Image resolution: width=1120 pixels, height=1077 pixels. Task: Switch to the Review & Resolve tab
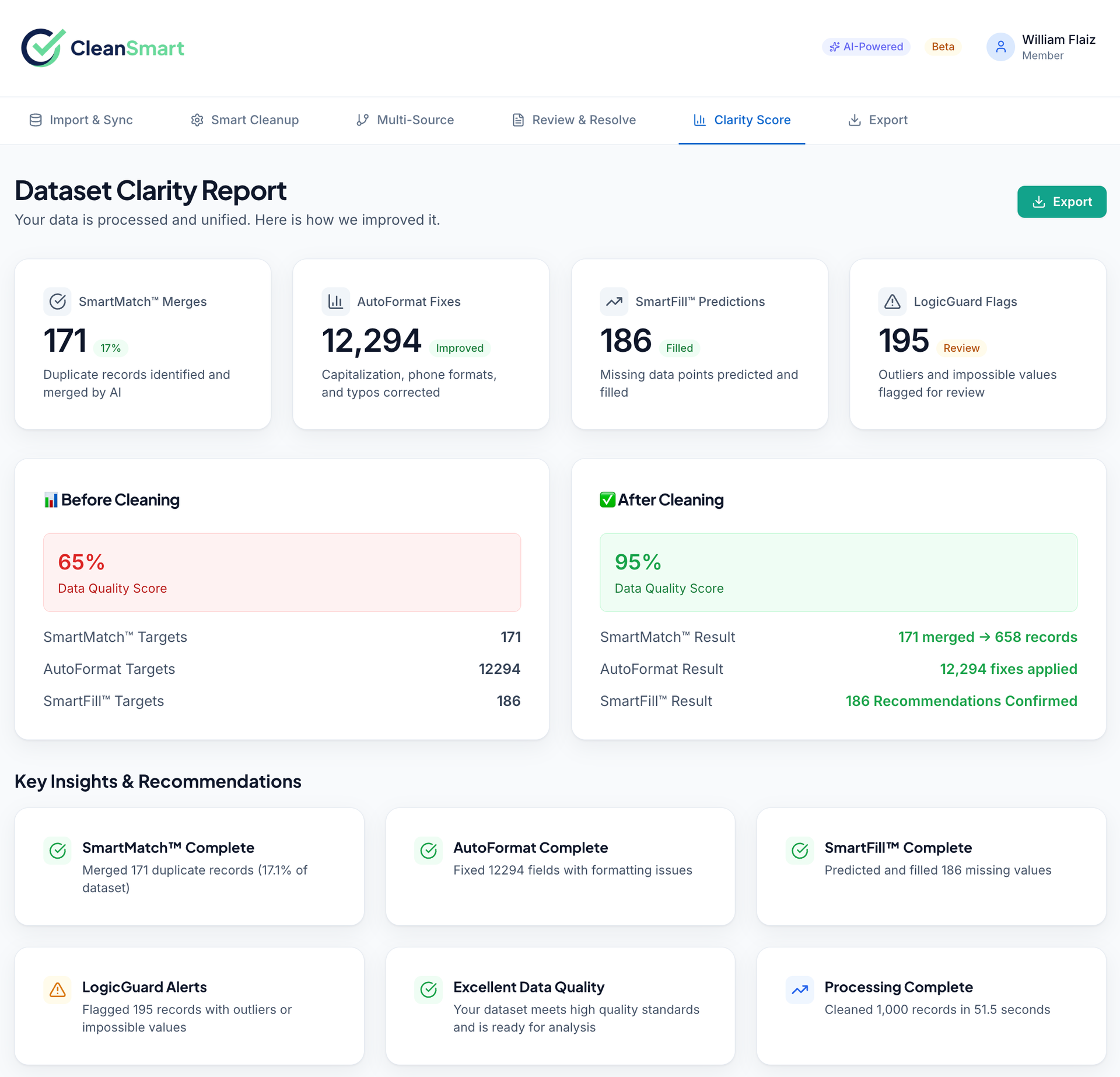pyautogui.click(x=573, y=120)
